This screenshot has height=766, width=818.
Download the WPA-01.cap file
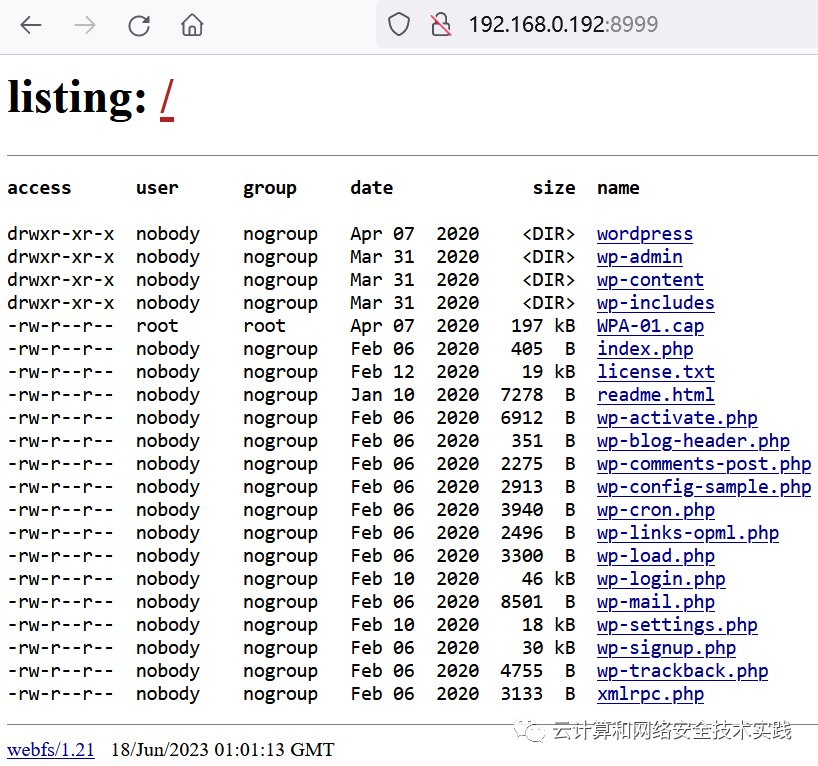click(x=650, y=326)
